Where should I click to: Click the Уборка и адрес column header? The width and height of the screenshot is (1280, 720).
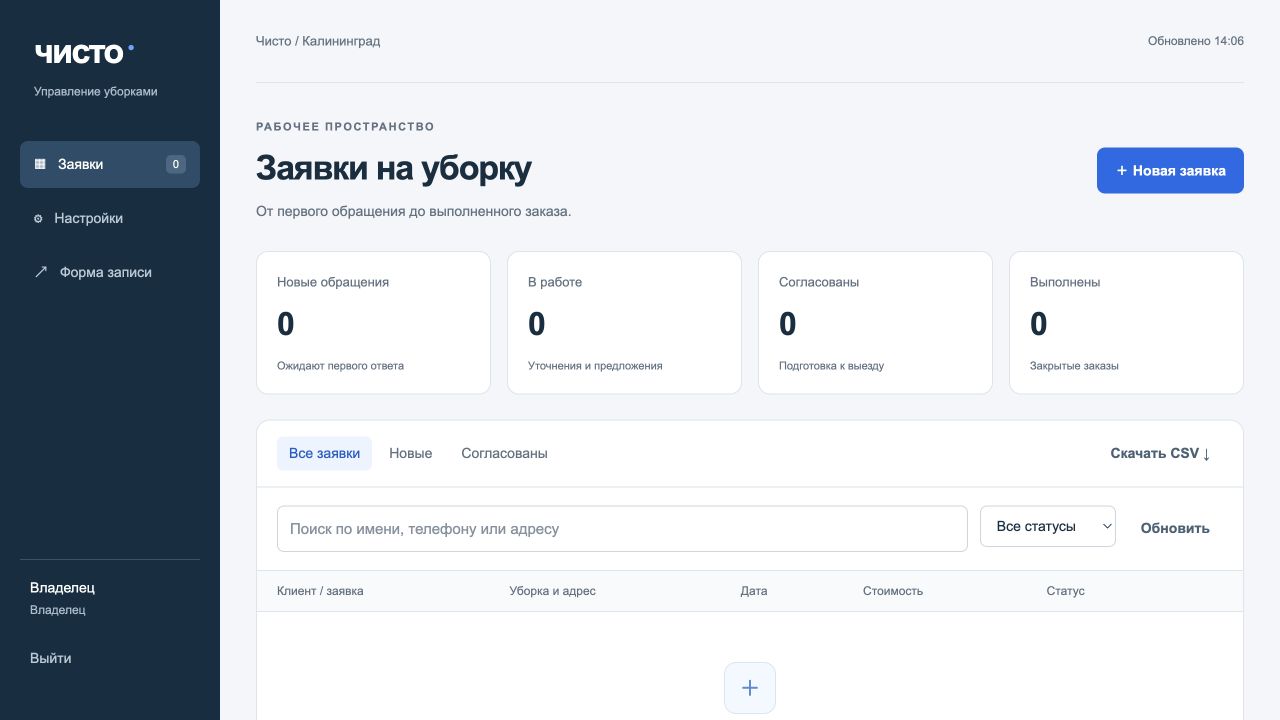tap(552, 591)
